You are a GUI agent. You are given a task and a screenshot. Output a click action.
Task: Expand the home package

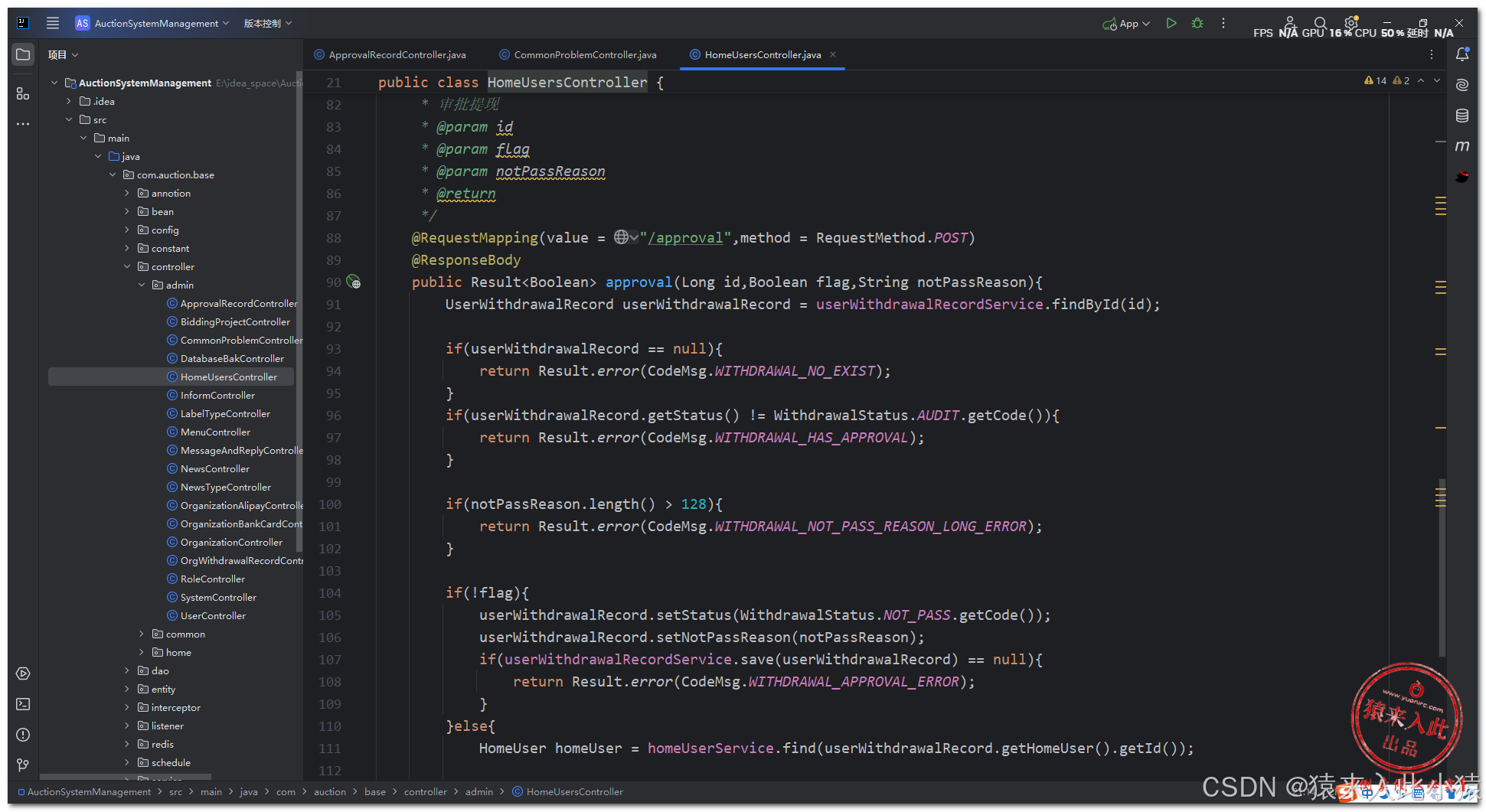click(142, 652)
